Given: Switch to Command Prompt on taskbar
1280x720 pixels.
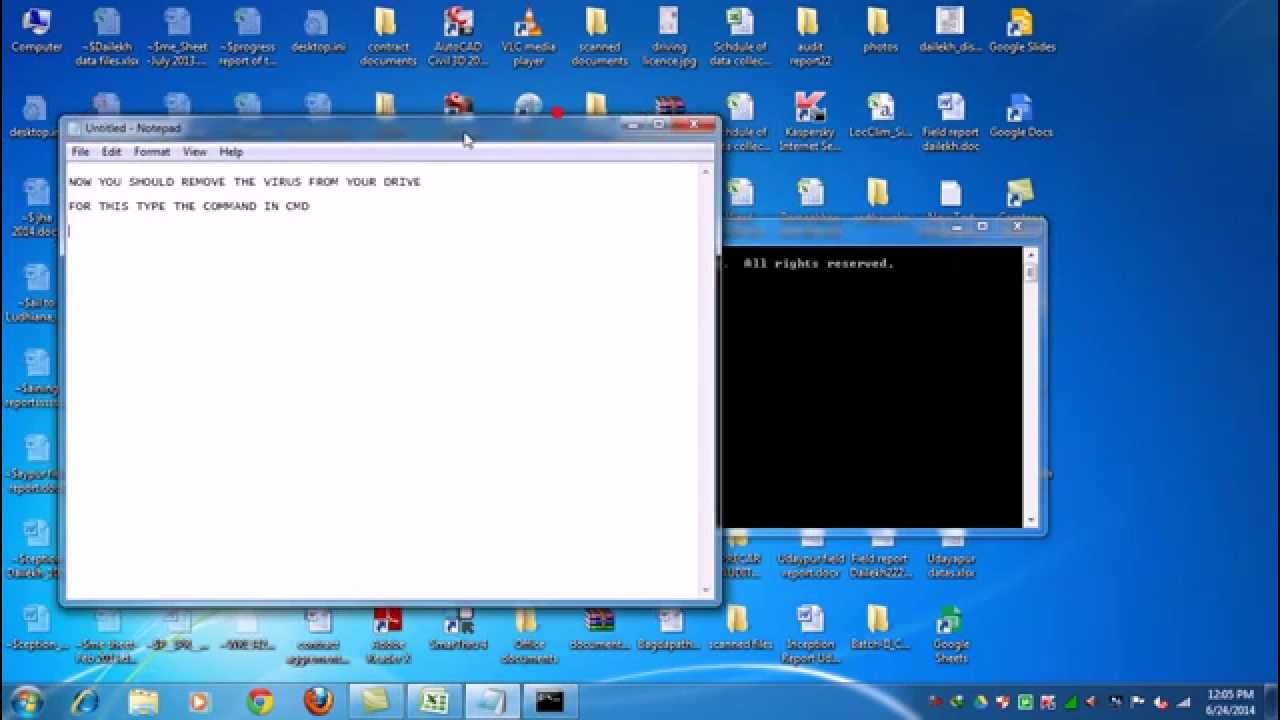Looking at the screenshot, I should [x=550, y=701].
